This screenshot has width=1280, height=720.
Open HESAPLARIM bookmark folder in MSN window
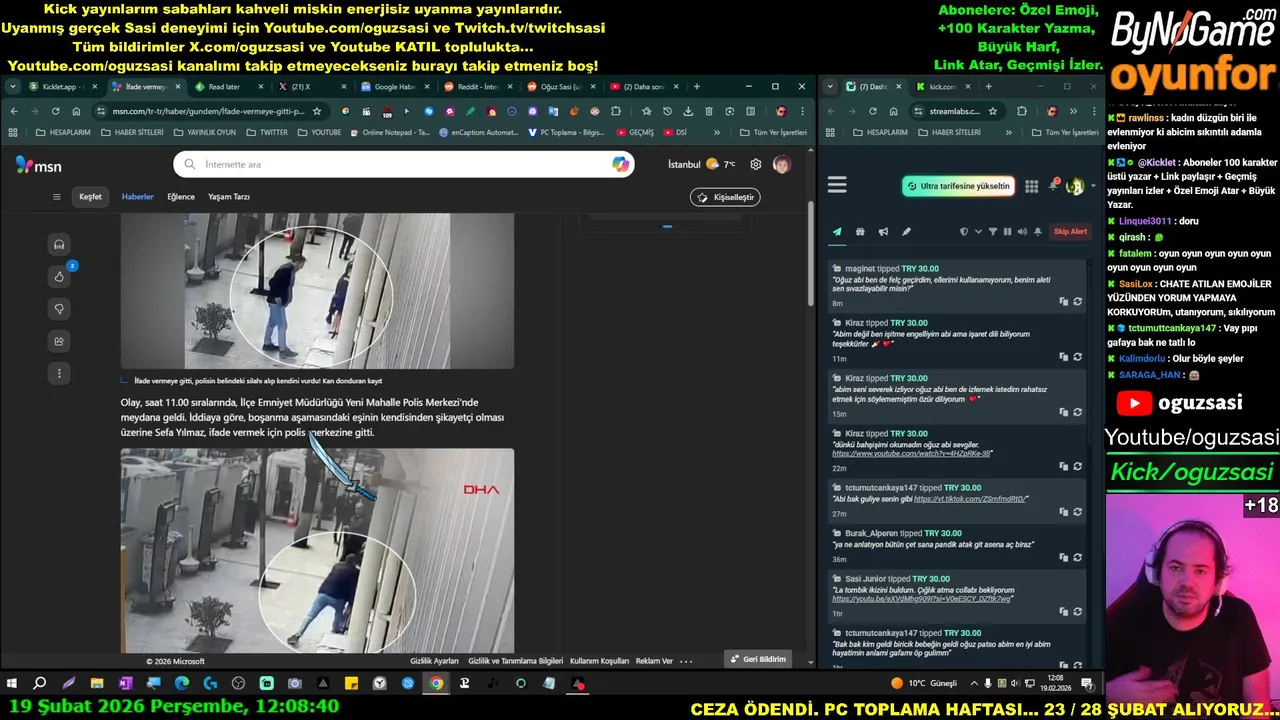coord(62,132)
